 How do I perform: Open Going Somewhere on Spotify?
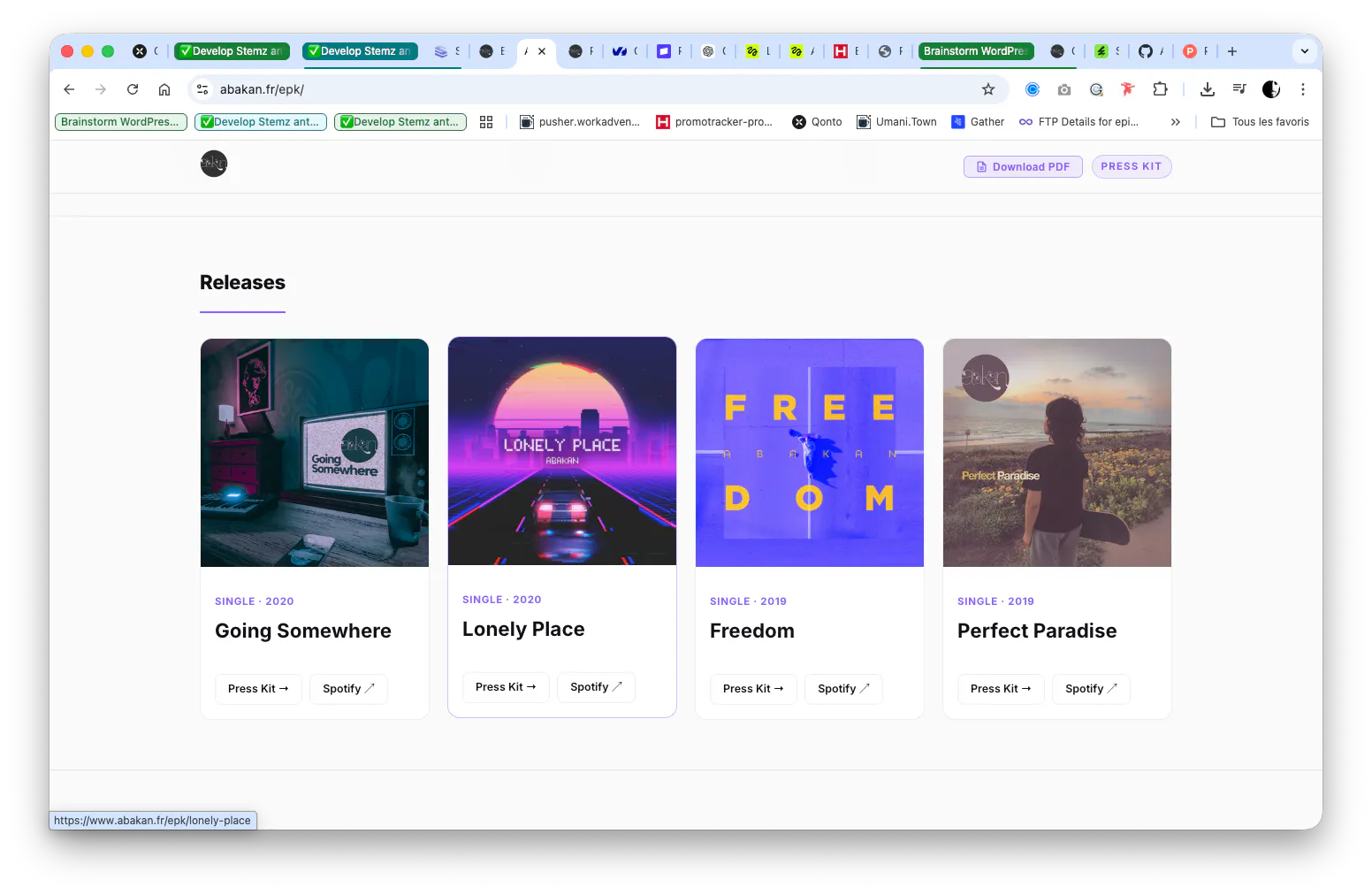click(x=348, y=689)
